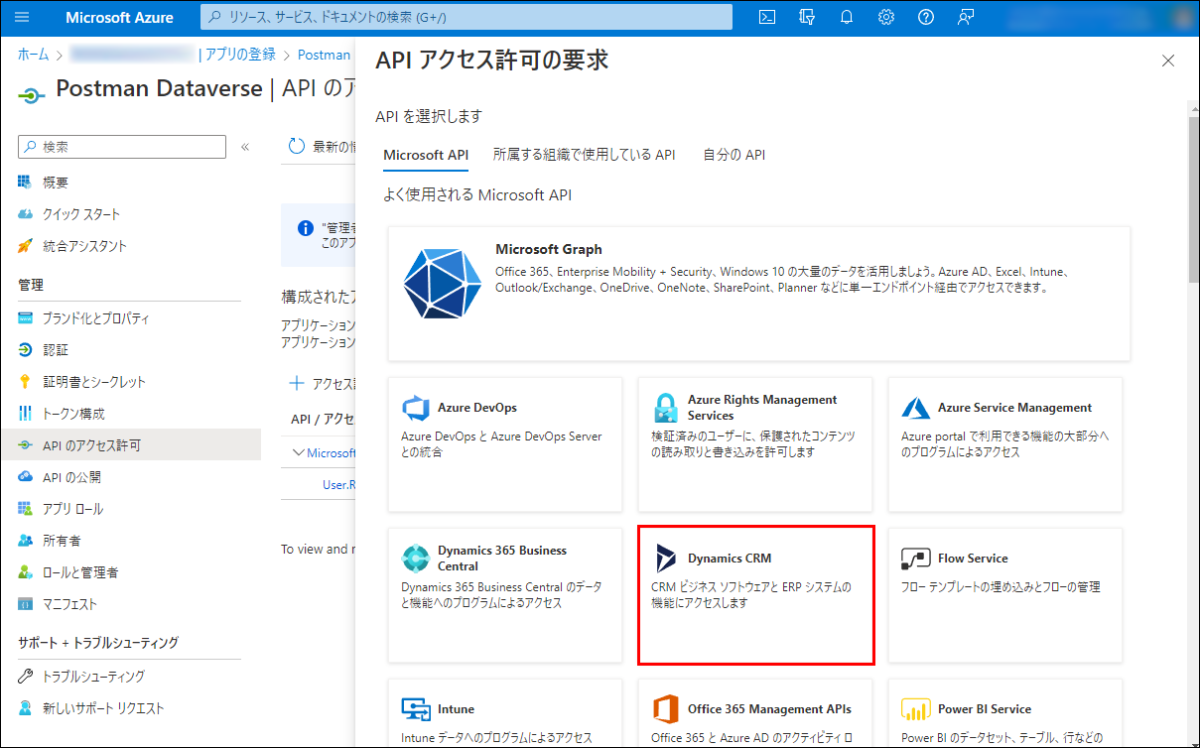Screen dimensions: 1200x748
Task: Select the Flow Service API tile
Action: pyautogui.click(x=1005, y=596)
